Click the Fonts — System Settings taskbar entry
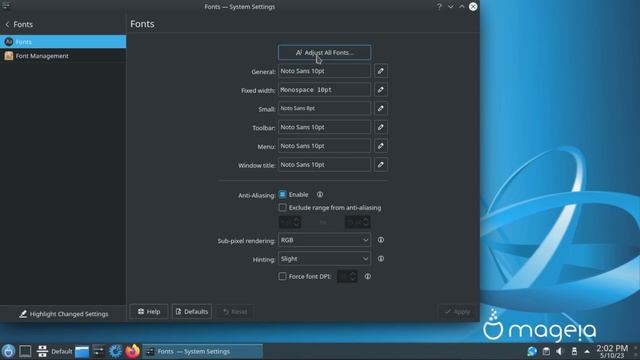Image resolution: width=640 pixels, height=360 pixels. pyautogui.click(x=203, y=351)
